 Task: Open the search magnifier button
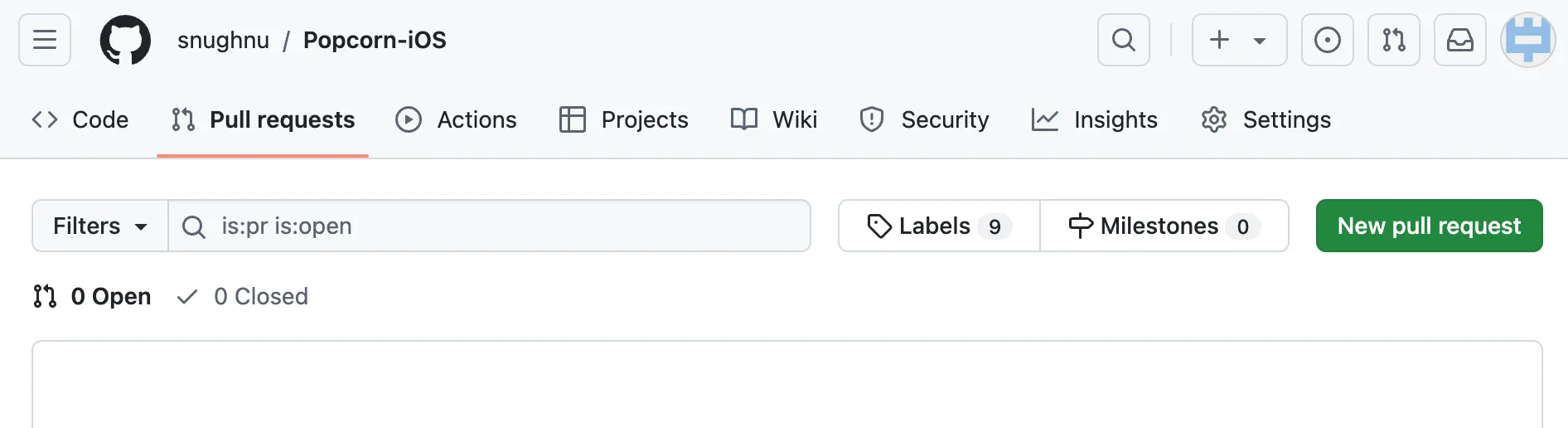(1123, 40)
